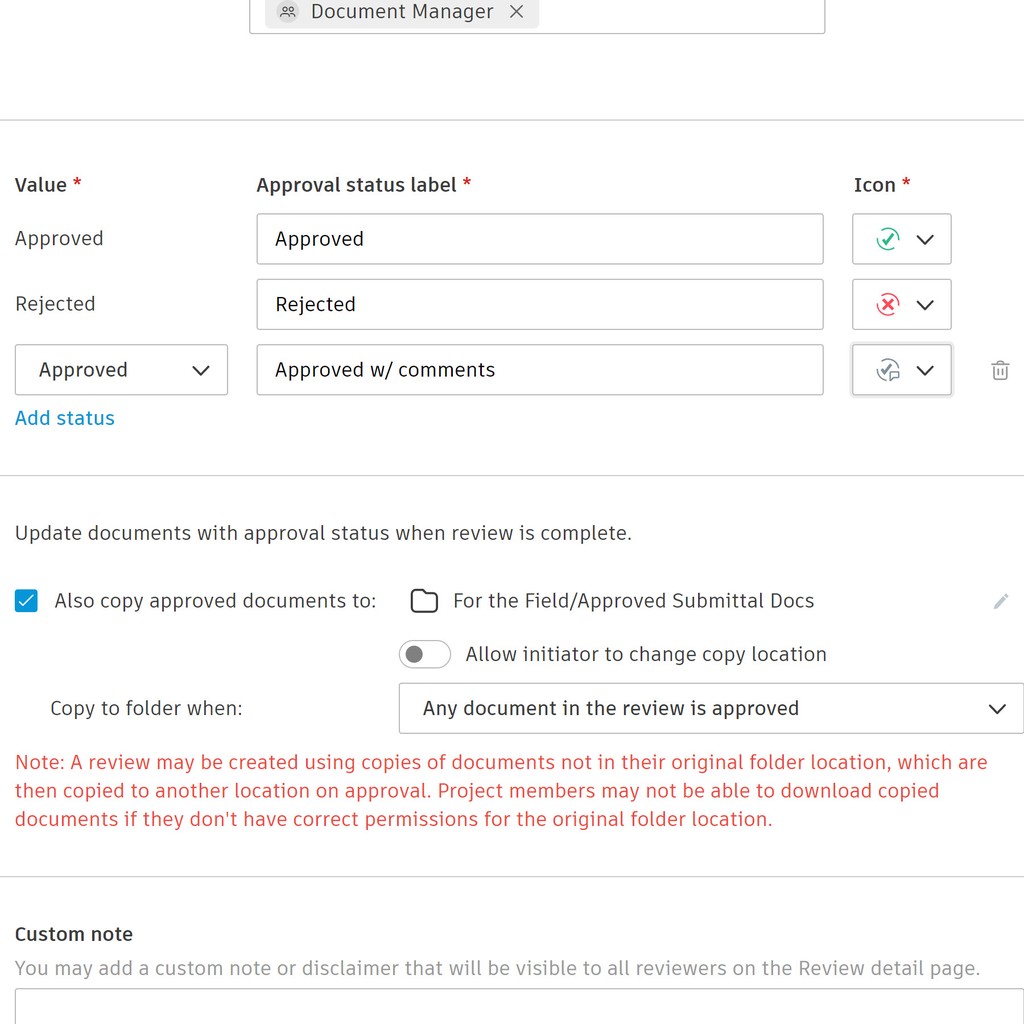Enable allow initiator to change copy location
Screen dimensions: 1024x1024
[424, 654]
